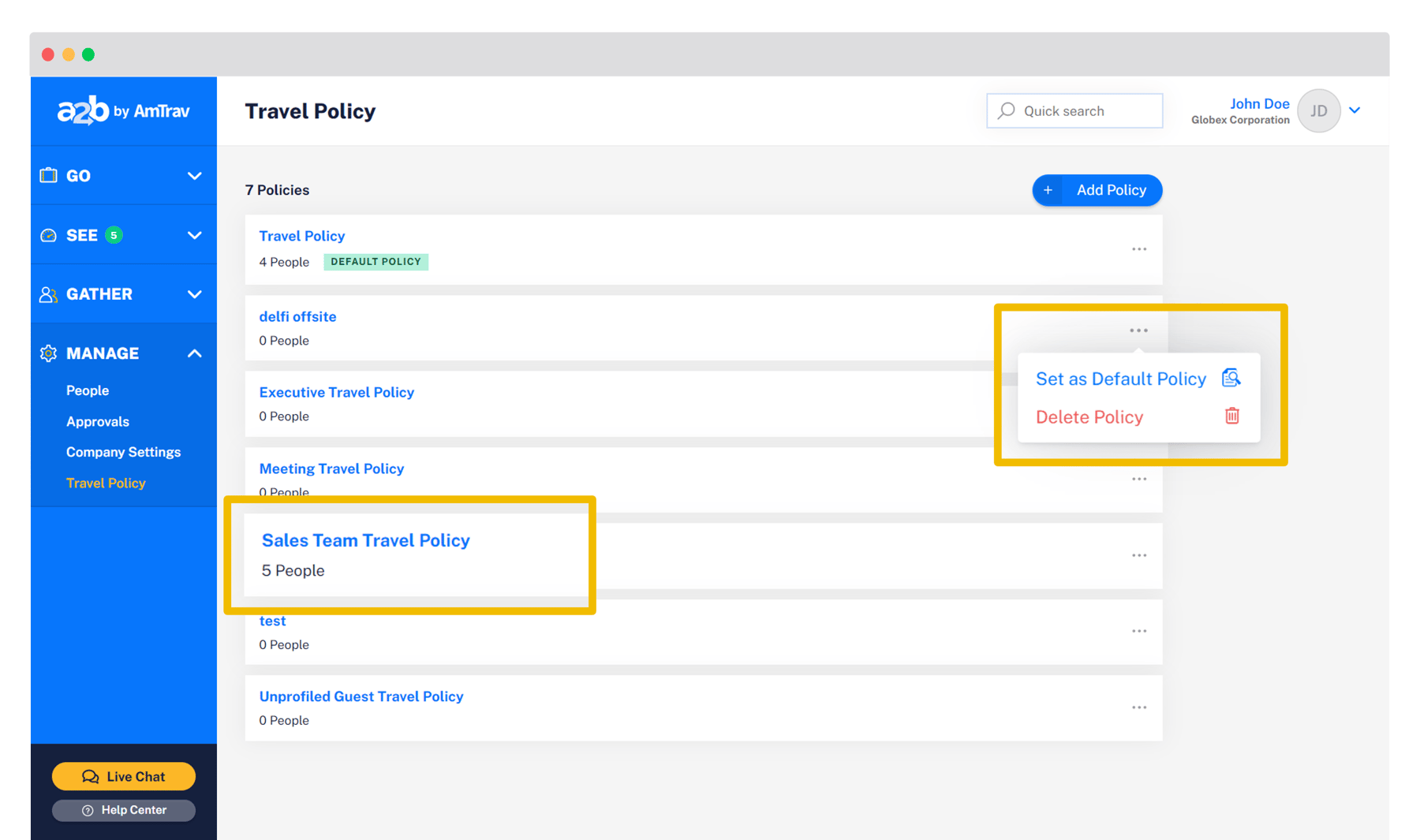Open the ellipsis menu on test policy
Viewport: 1420px width, 840px height.
point(1138,631)
